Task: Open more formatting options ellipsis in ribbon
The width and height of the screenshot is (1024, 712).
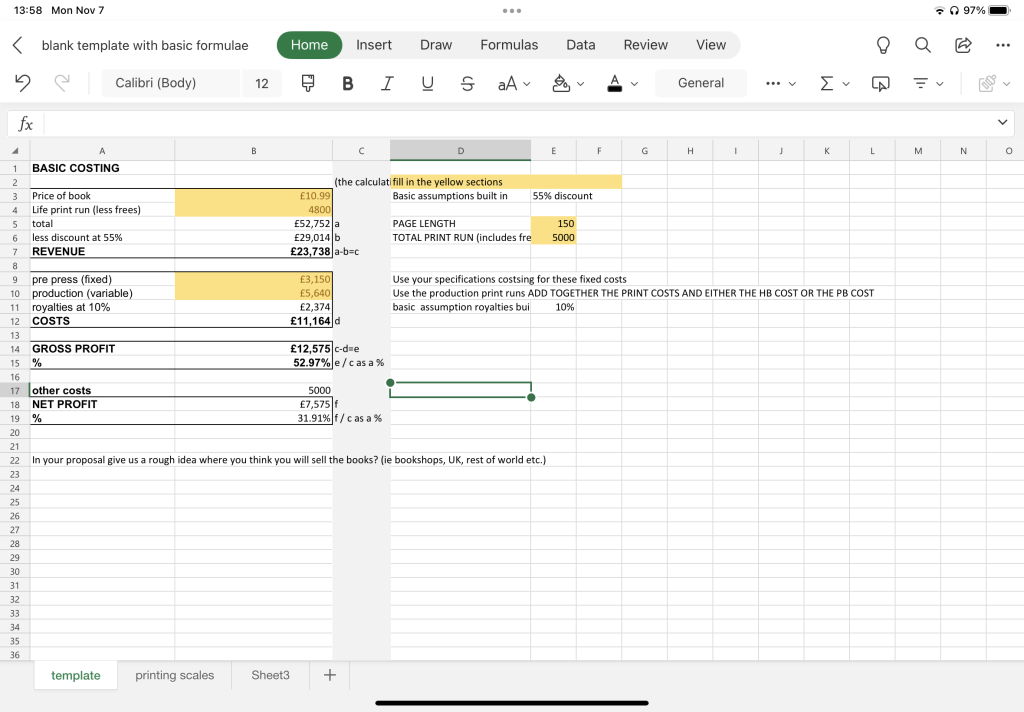Action: (773, 84)
